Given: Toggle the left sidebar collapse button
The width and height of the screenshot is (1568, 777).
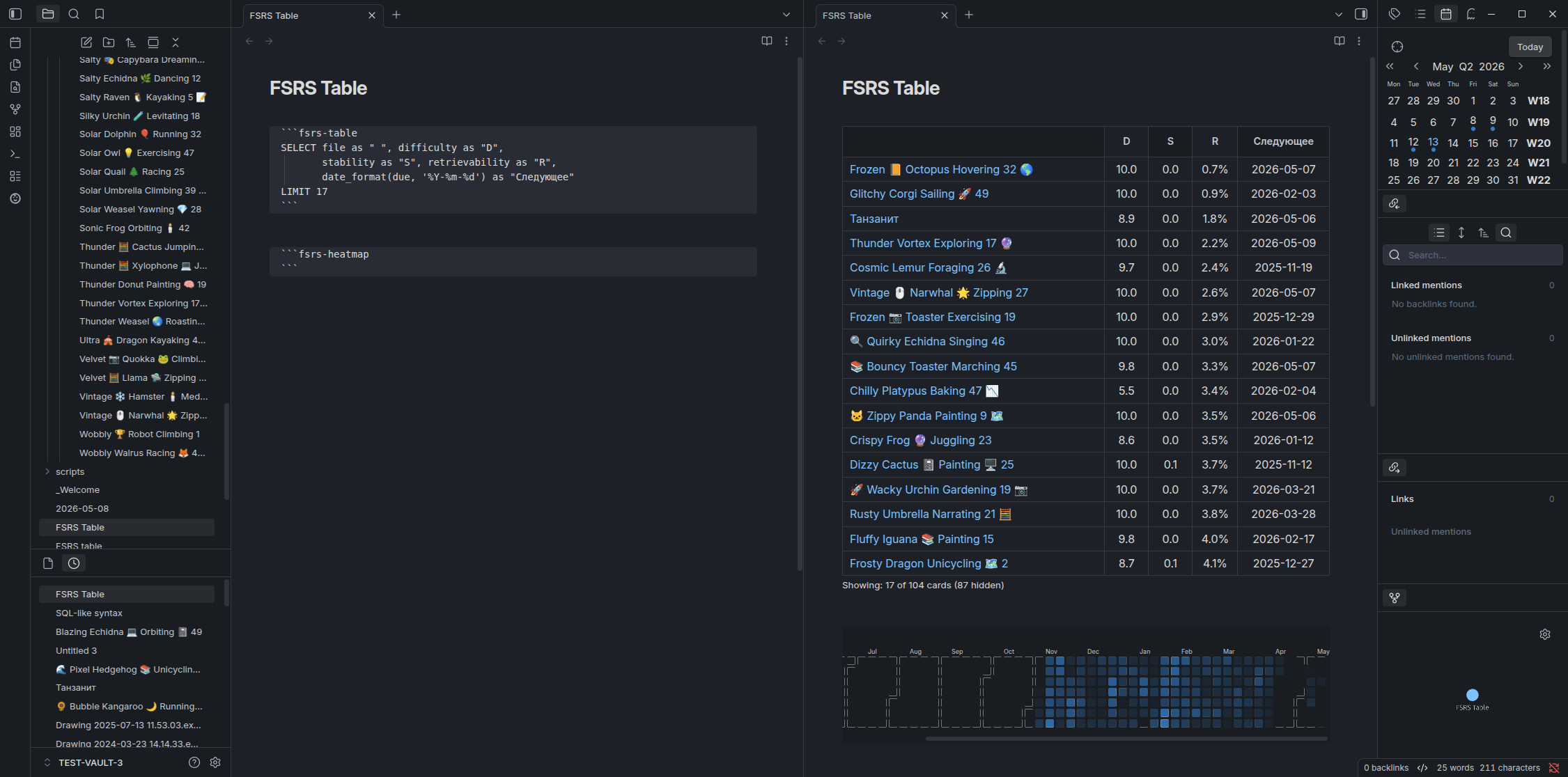Looking at the screenshot, I should click(x=15, y=14).
